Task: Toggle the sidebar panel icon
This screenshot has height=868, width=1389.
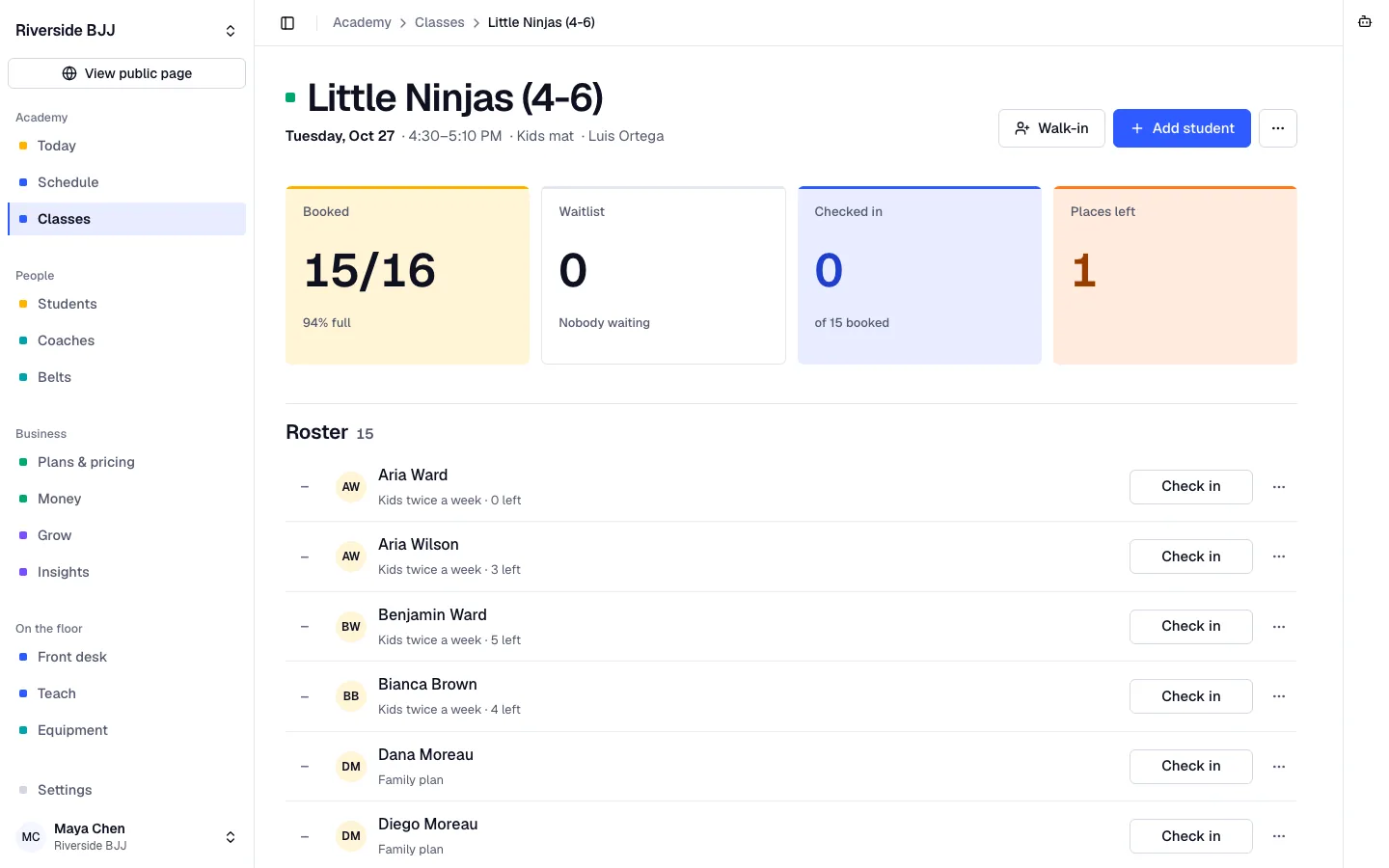Action: coord(287,23)
